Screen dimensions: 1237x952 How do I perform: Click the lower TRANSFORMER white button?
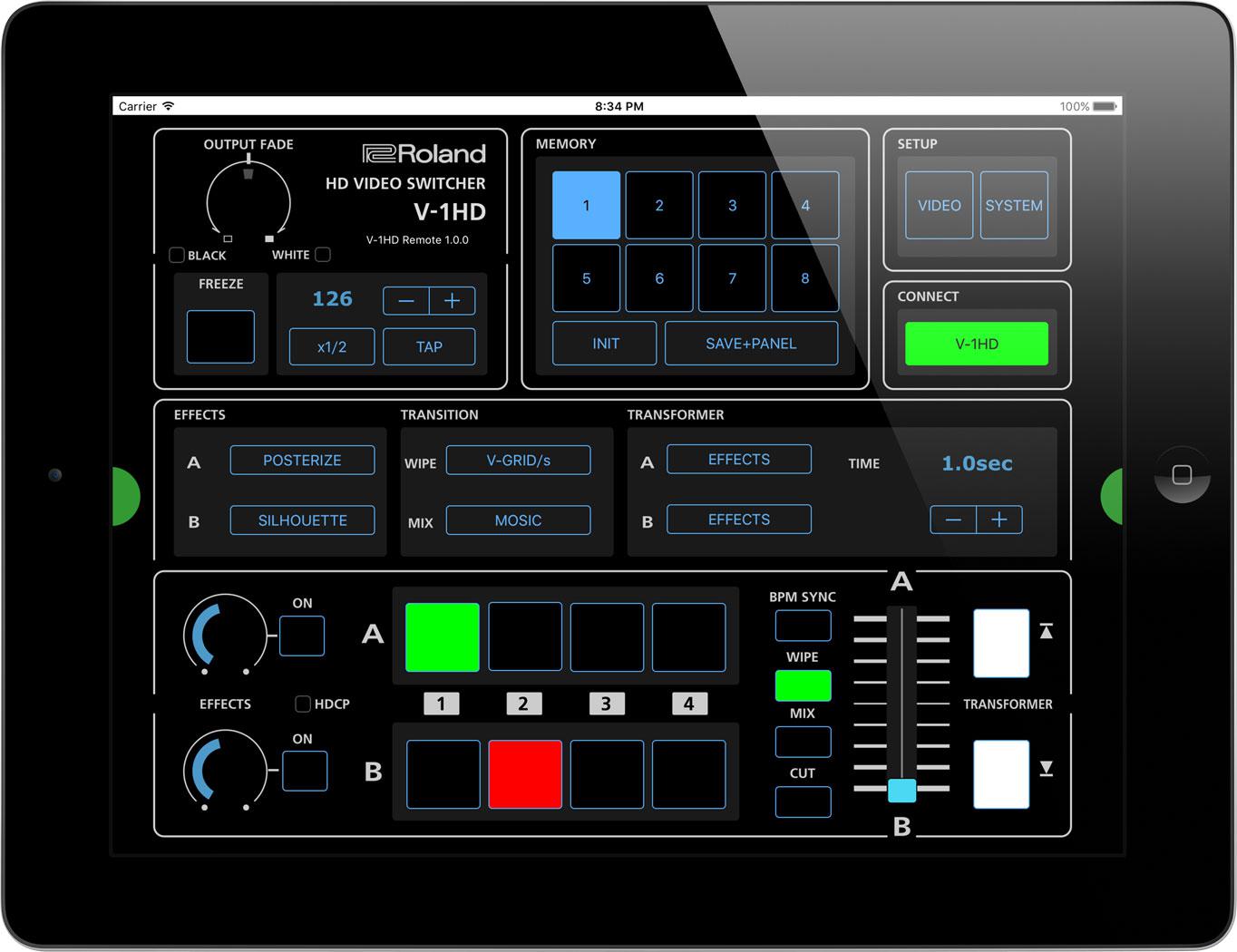tap(1001, 775)
